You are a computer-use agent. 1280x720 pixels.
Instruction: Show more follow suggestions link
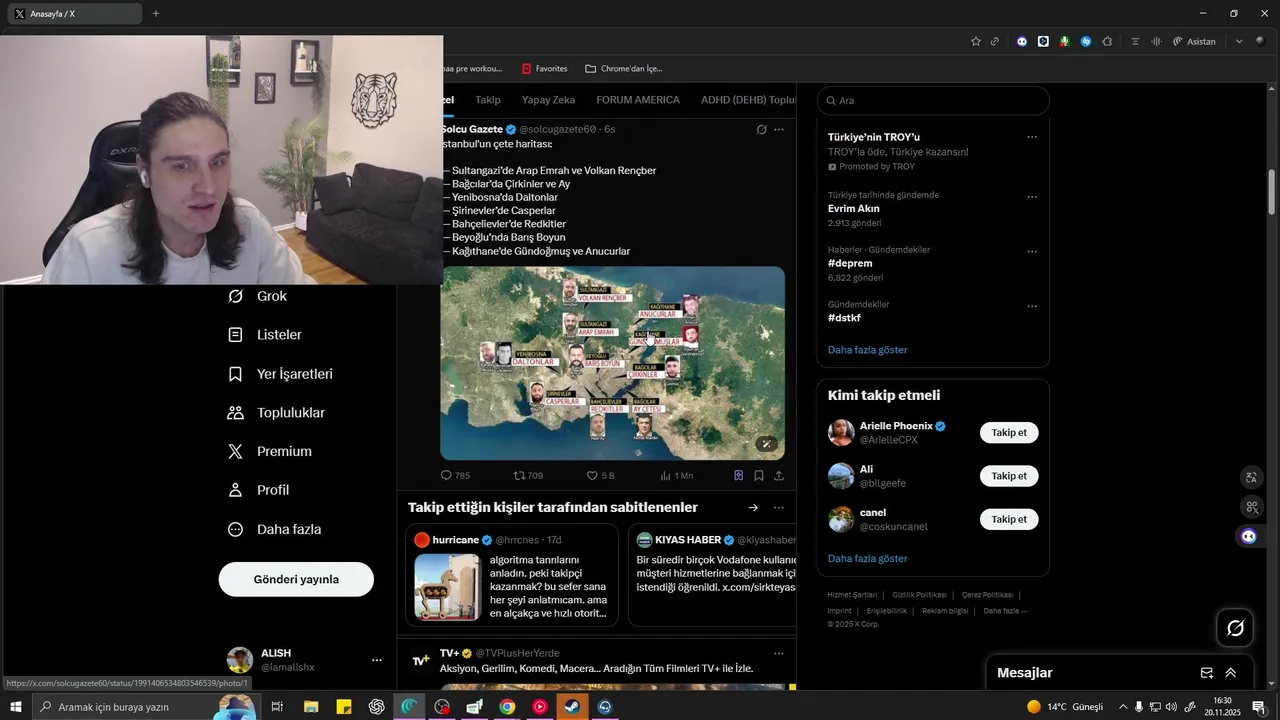[868, 558]
